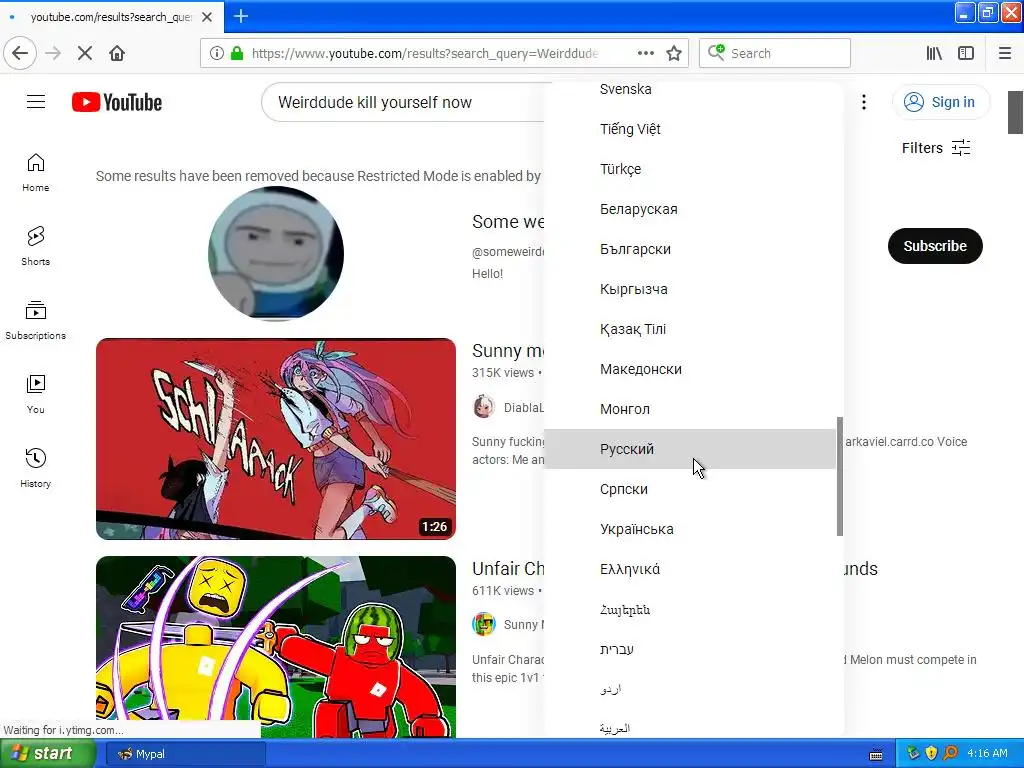The height and width of the screenshot is (768, 1024).
Task: Show site information icon in address bar
Action: pyautogui.click(x=217, y=53)
